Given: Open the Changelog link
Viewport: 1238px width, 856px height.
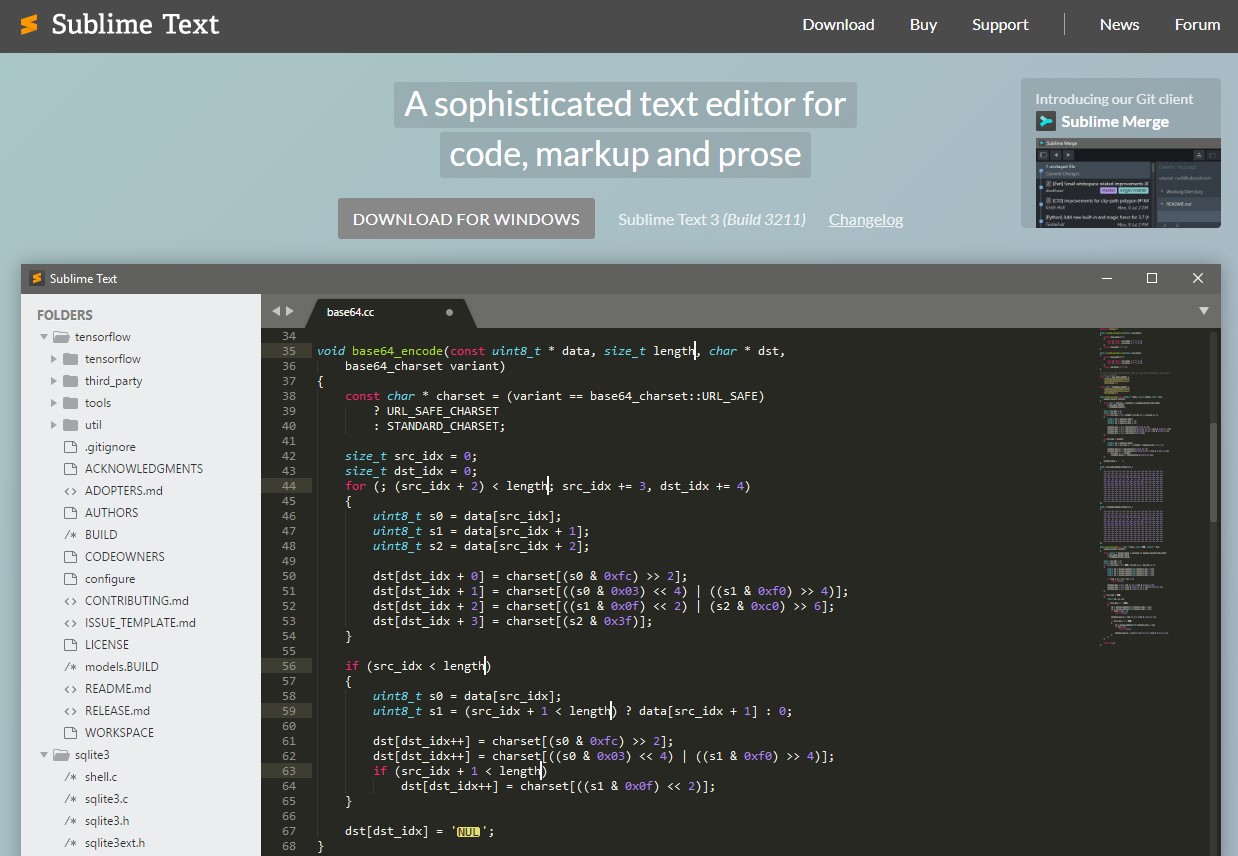Looking at the screenshot, I should pos(865,219).
